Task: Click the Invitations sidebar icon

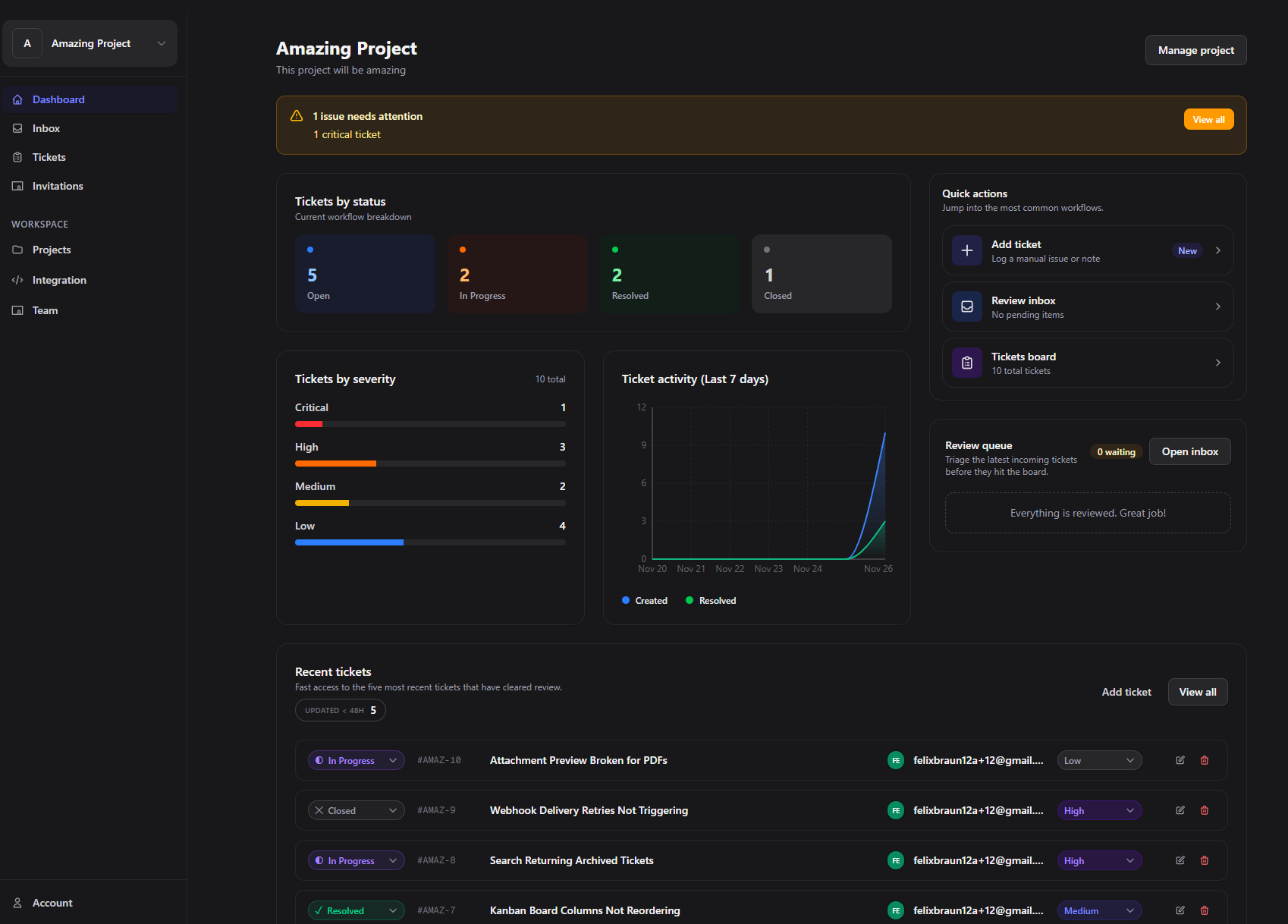Action: (x=18, y=186)
